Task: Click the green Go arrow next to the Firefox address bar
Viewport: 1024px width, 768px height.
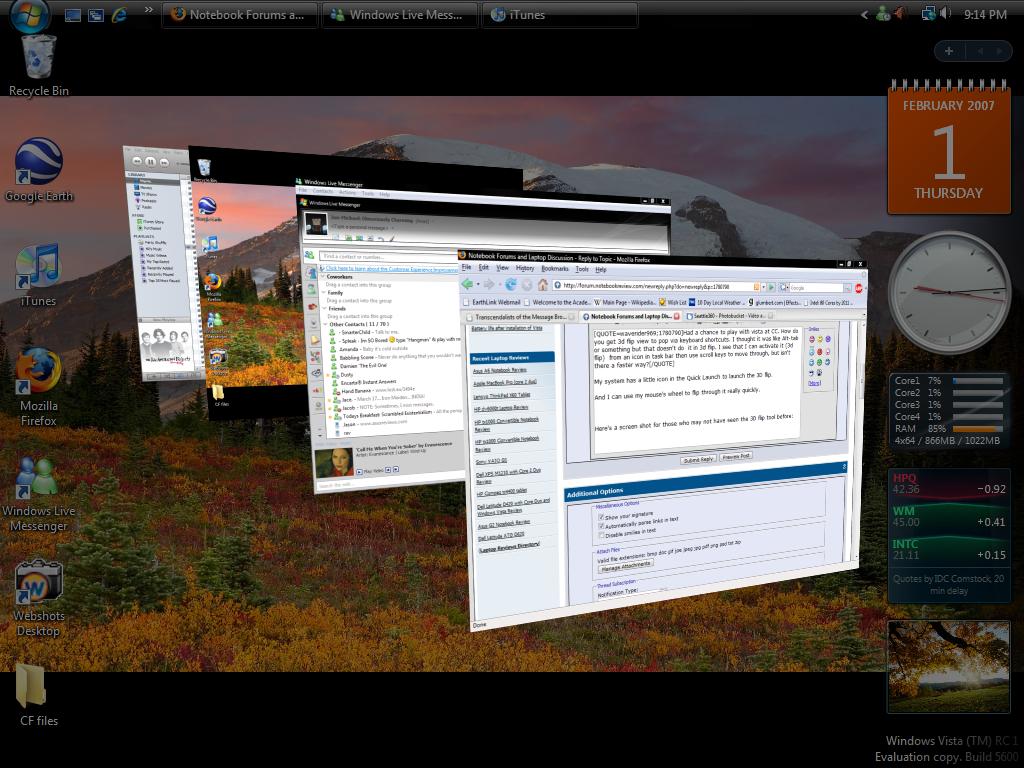Action: pos(771,287)
